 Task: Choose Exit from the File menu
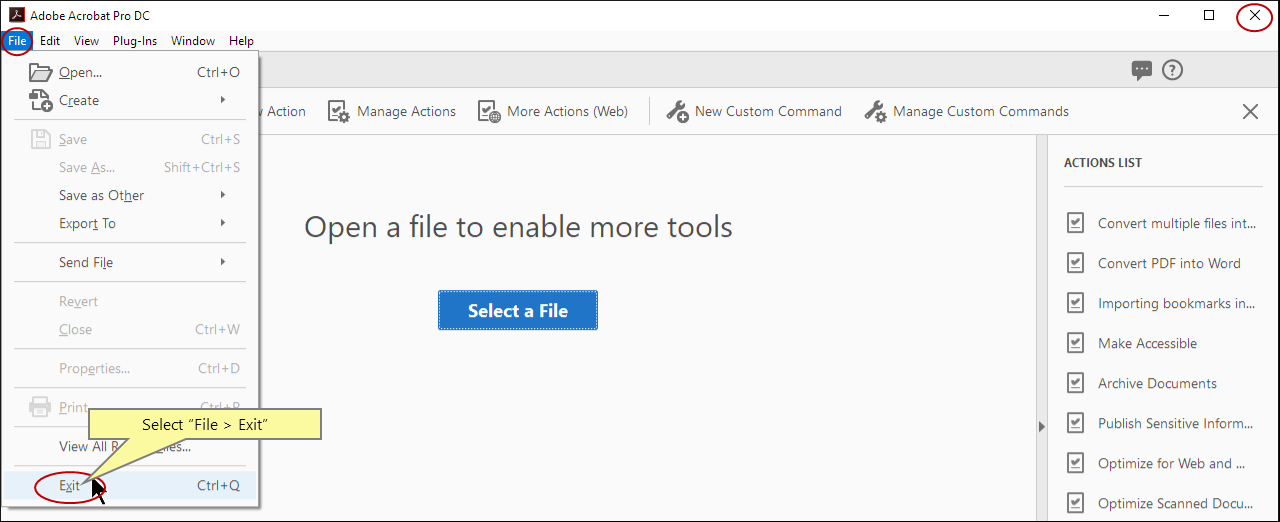70,486
